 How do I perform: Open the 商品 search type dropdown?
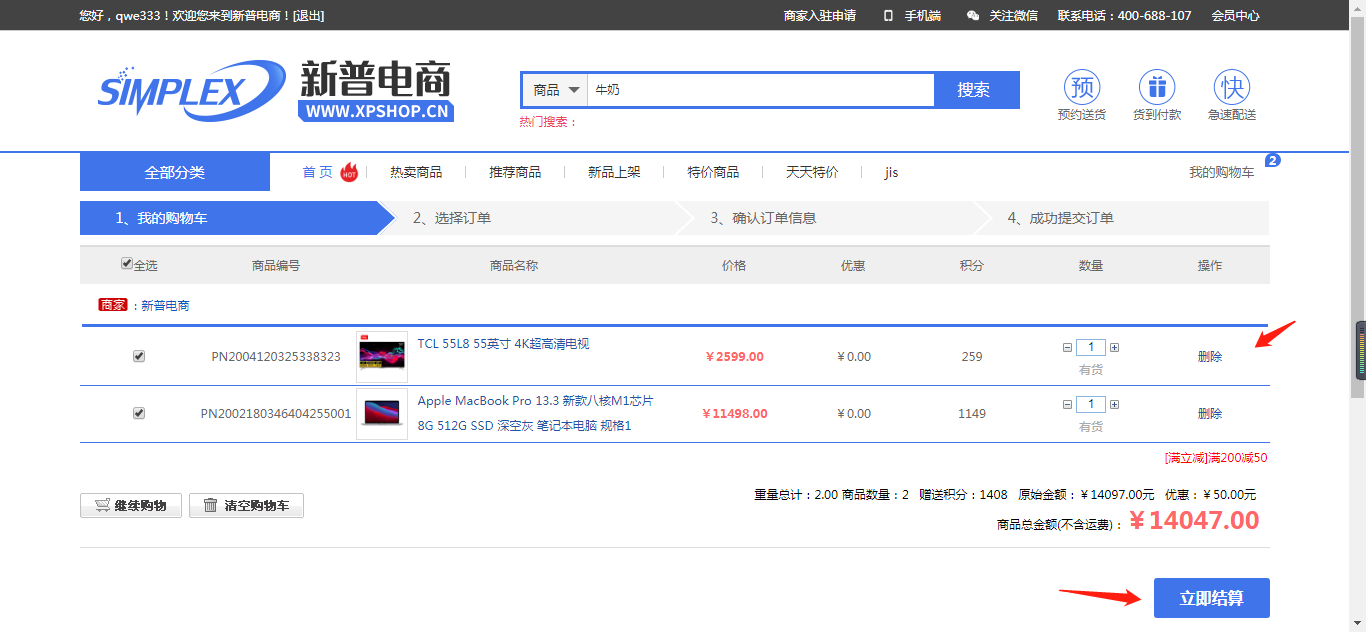pyautogui.click(x=556, y=90)
